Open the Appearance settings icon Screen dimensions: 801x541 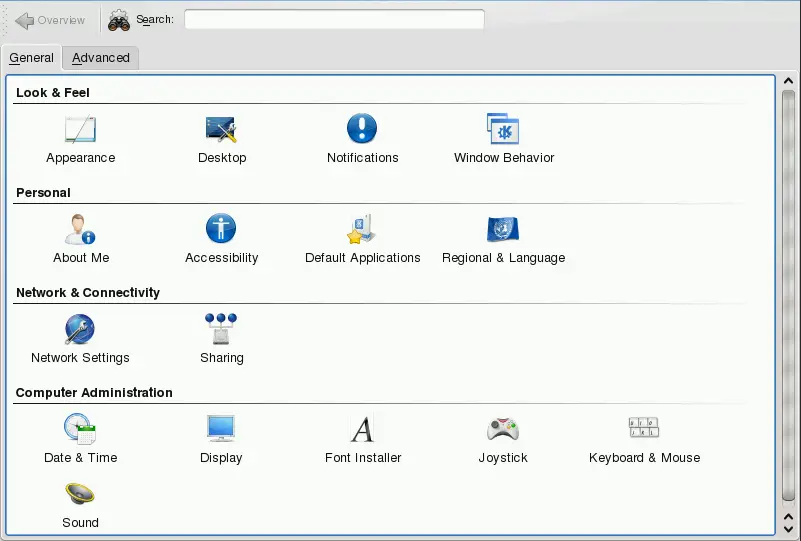tap(80, 130)
